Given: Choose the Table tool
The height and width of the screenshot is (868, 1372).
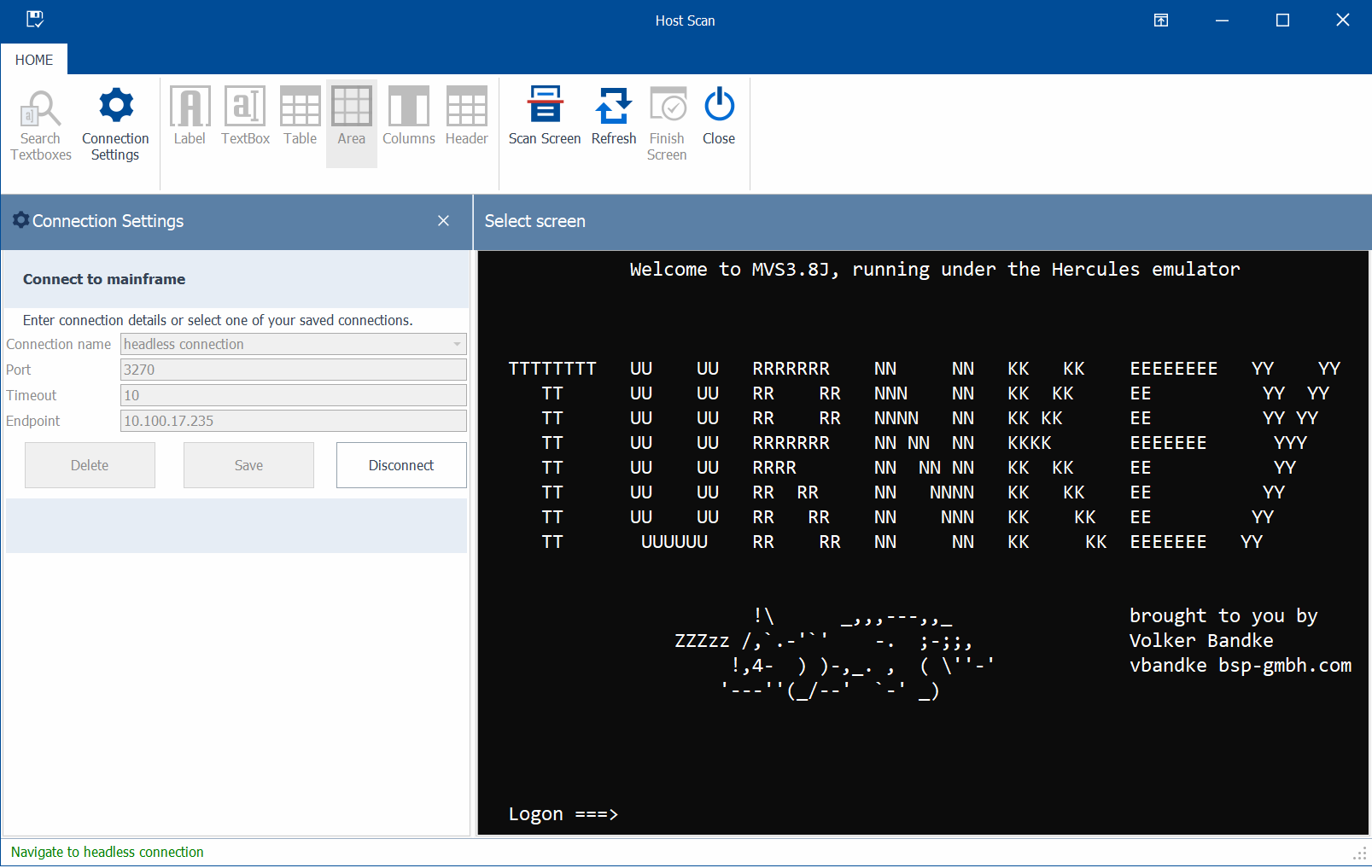Looking at the screenshot, I should pyautogui.click(x=300, y=117).
